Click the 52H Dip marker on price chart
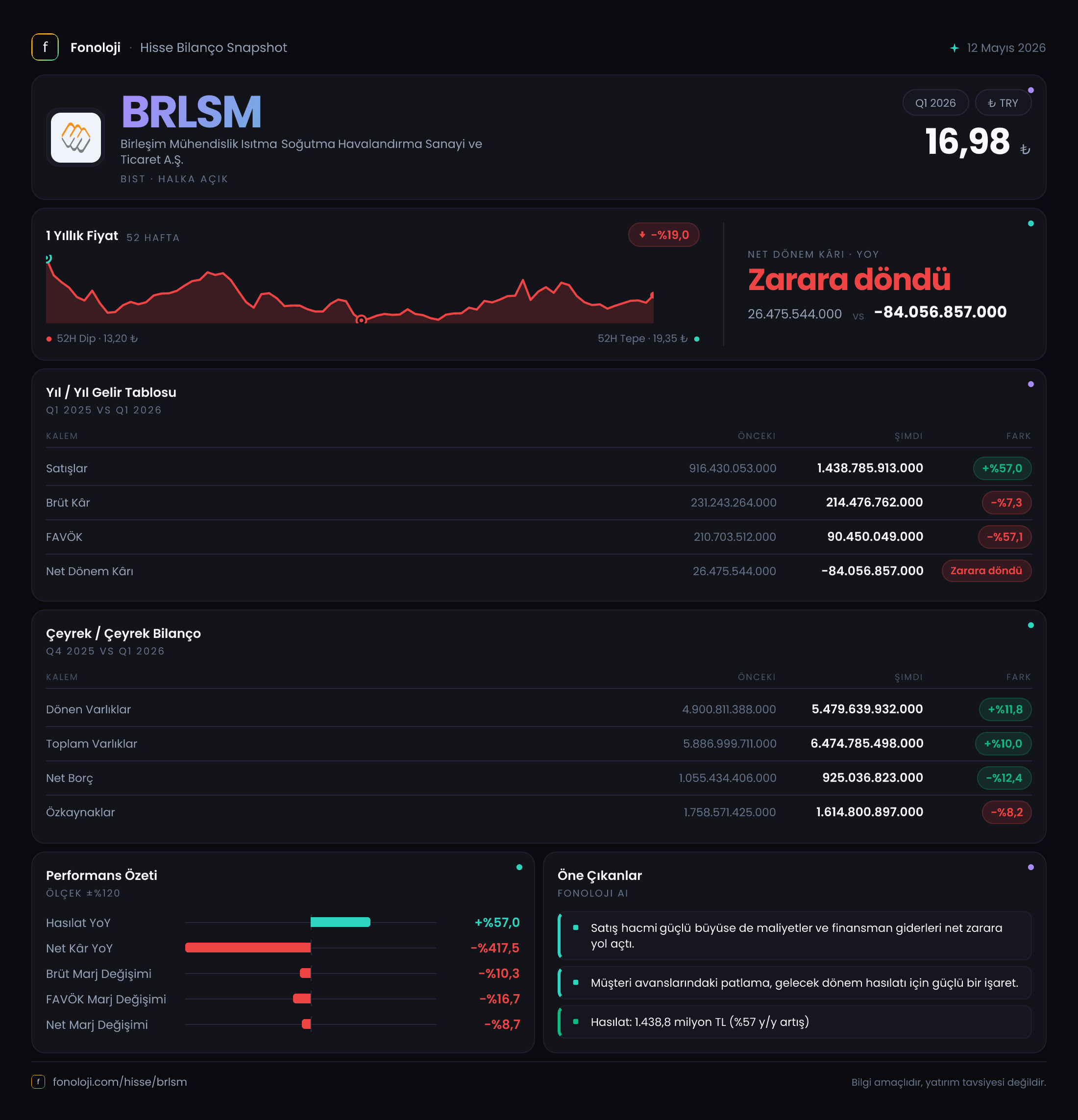1078x1120 pixels. point(361,320)
